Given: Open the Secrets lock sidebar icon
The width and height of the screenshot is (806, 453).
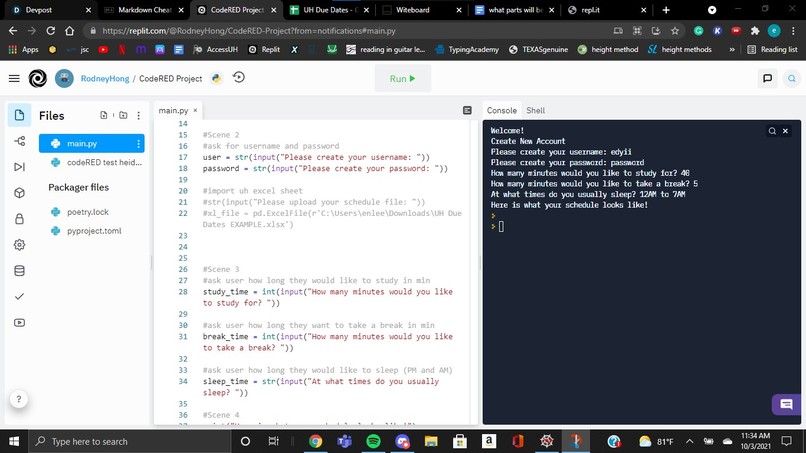Looking at the screenshot, I should [20, 219].
